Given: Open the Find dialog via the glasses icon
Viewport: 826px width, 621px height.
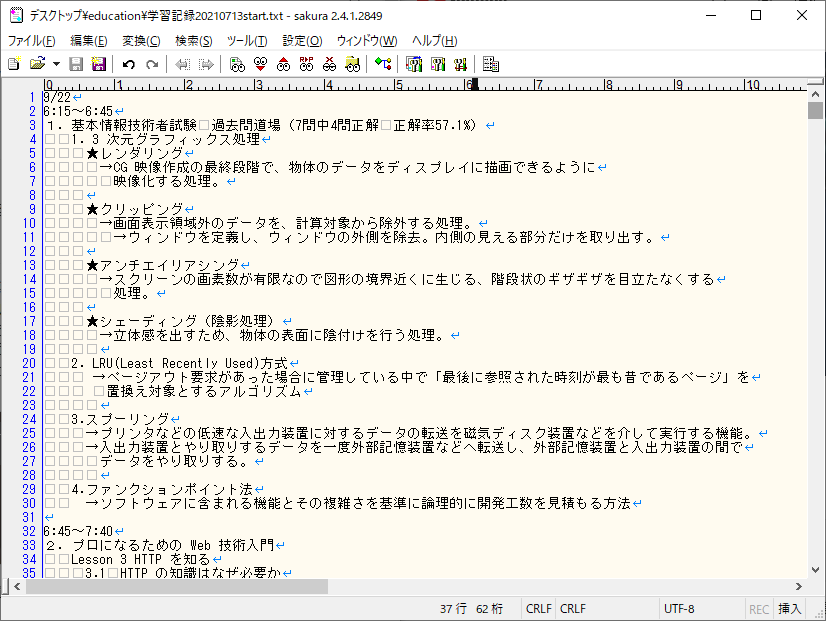Looking at the screenshot, I should click(x=235, y=63).
